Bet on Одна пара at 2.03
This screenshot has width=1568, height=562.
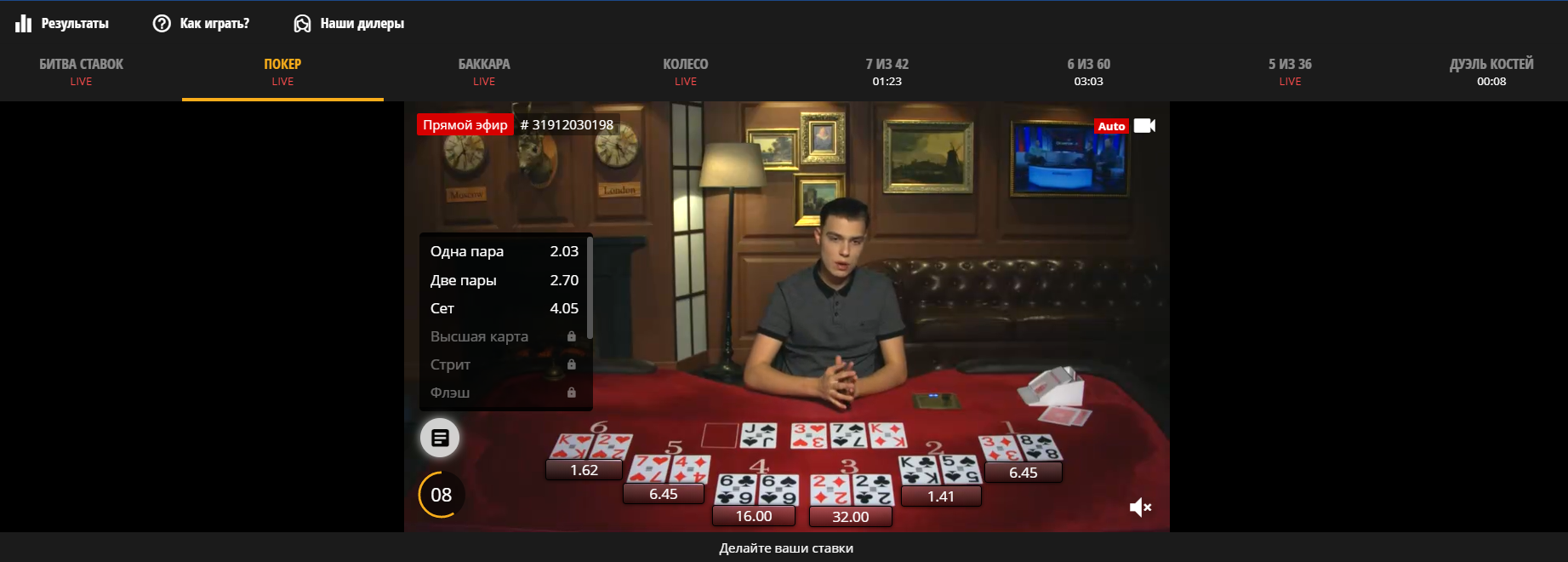pos(504,251)
